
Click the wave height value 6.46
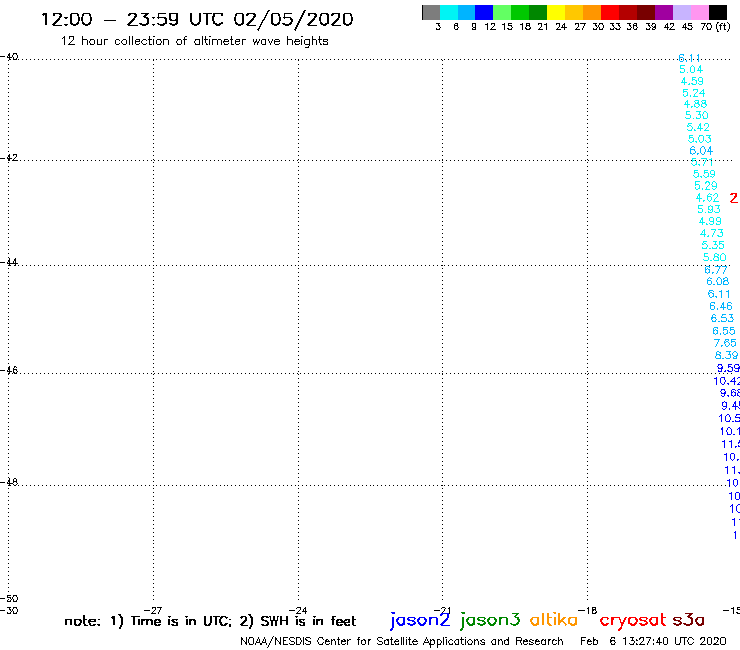click(721, 306)
